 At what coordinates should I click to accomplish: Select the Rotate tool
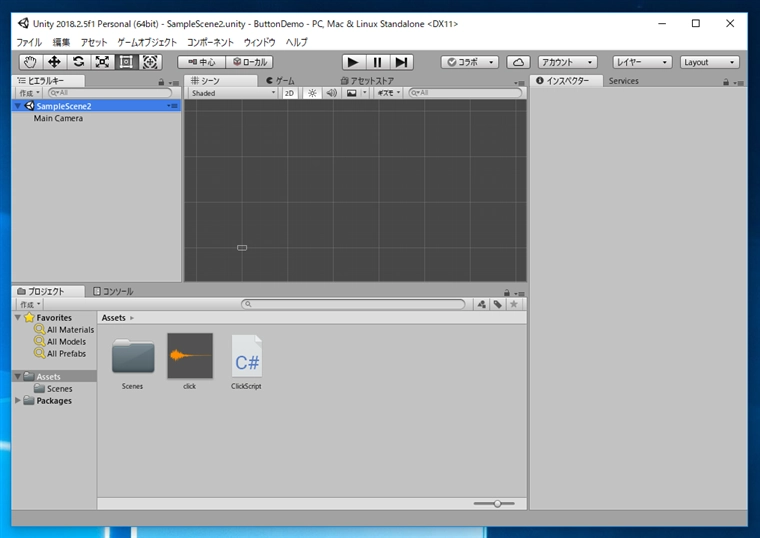(78, 62)
